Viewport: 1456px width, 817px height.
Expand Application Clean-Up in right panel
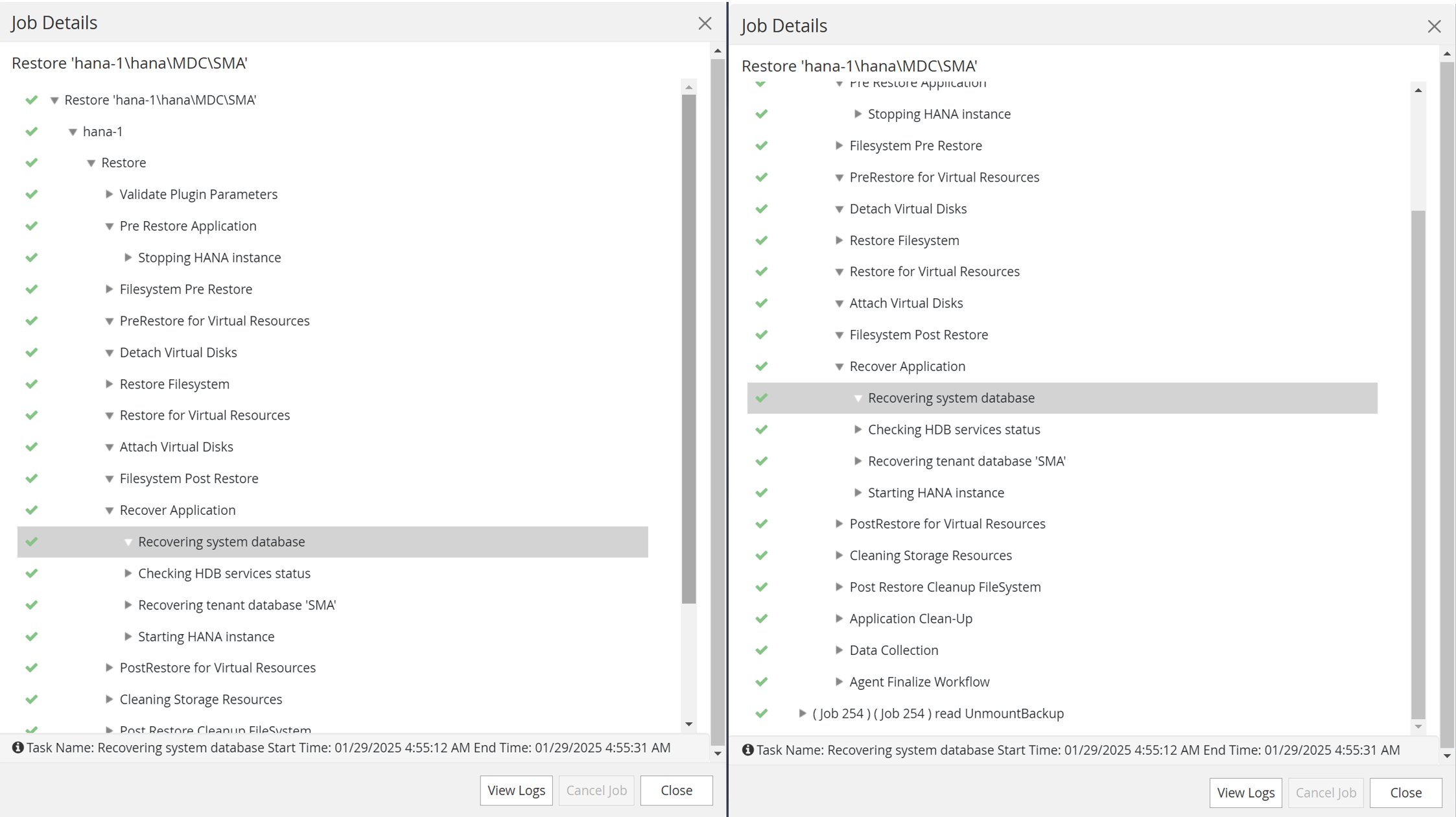point(839,619)
